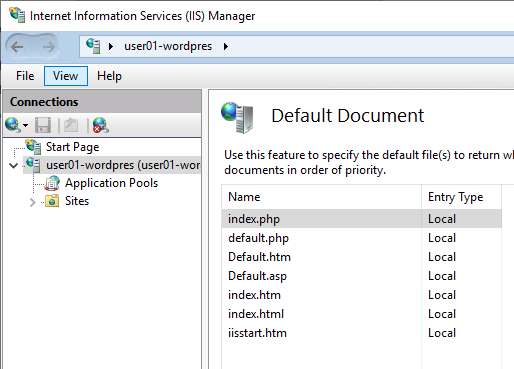The width and height of the screenshot is (514, 369).
Task: Open the View menu
Action: point(66,76)
